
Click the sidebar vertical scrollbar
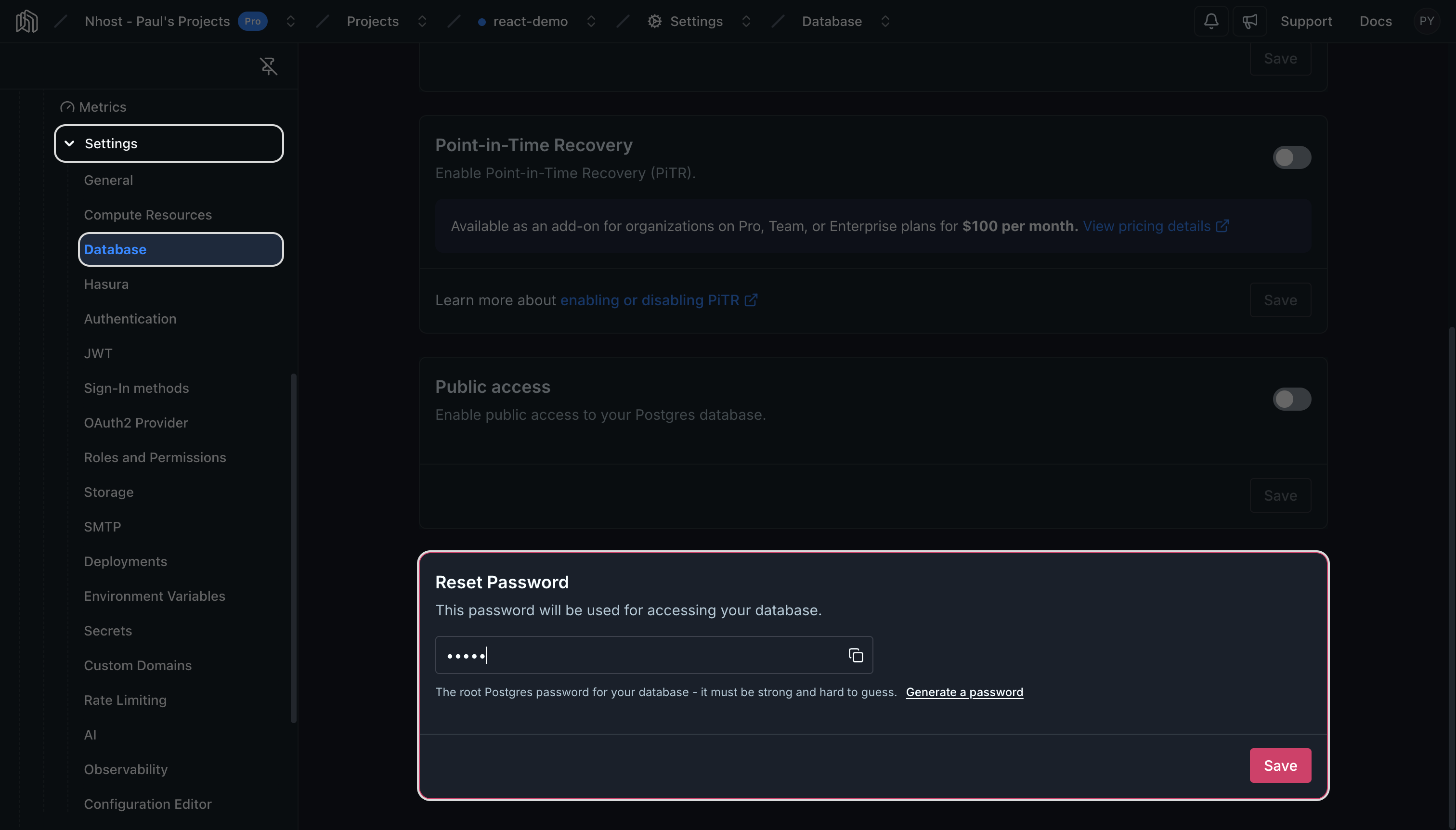[x=294, y=548]
